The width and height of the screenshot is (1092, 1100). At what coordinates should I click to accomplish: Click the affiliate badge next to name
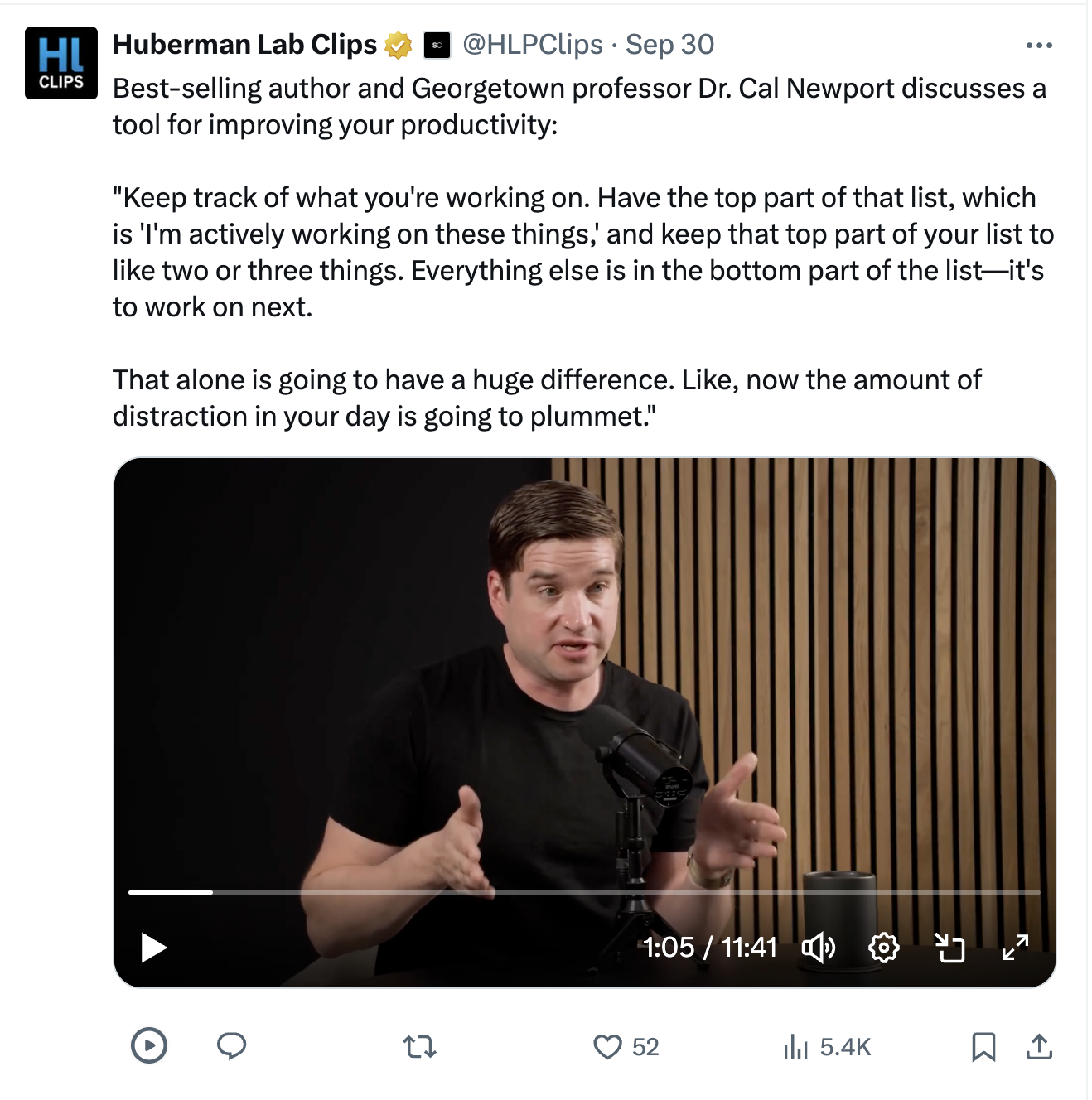tap(437, 46)
